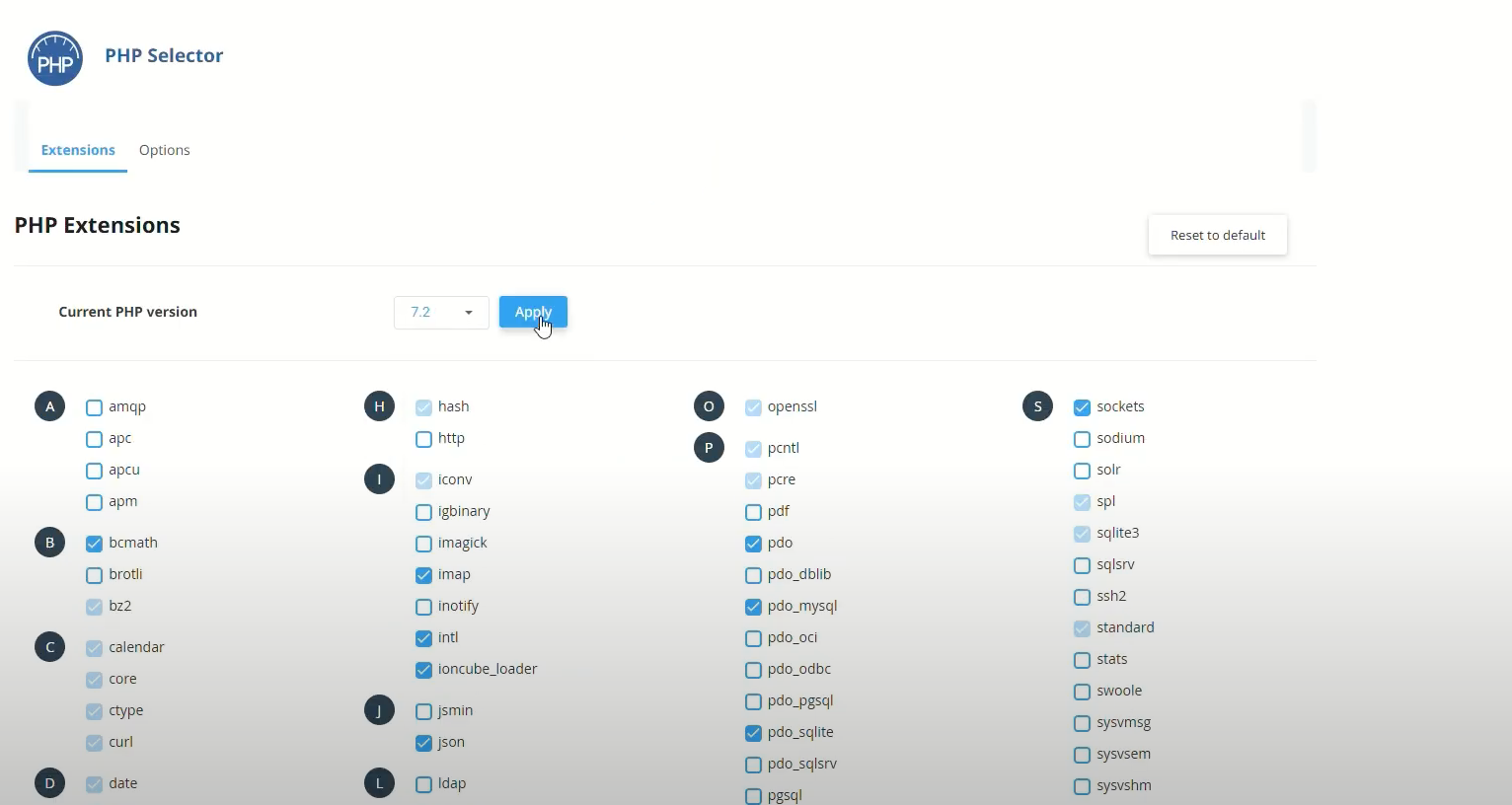Click the letter O group badge
This screenshot has height=805, width=1512.
pos(709,406)
